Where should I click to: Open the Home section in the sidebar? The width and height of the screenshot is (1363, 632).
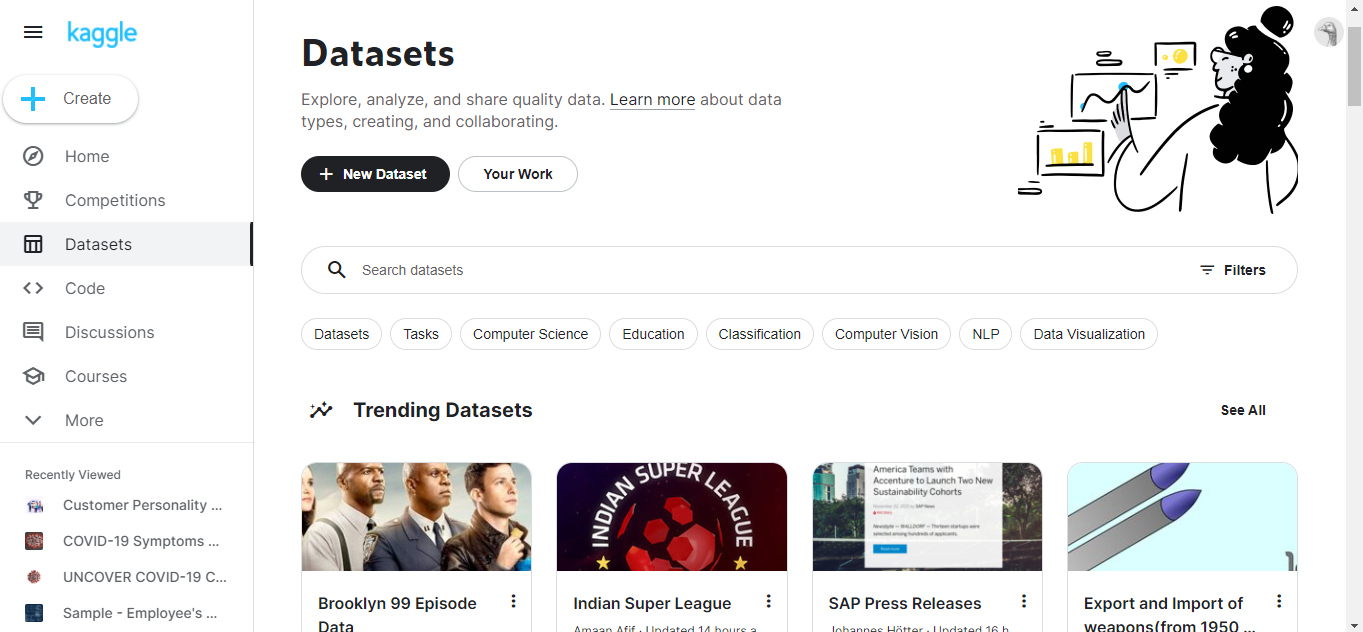click(x=33, y=156)
